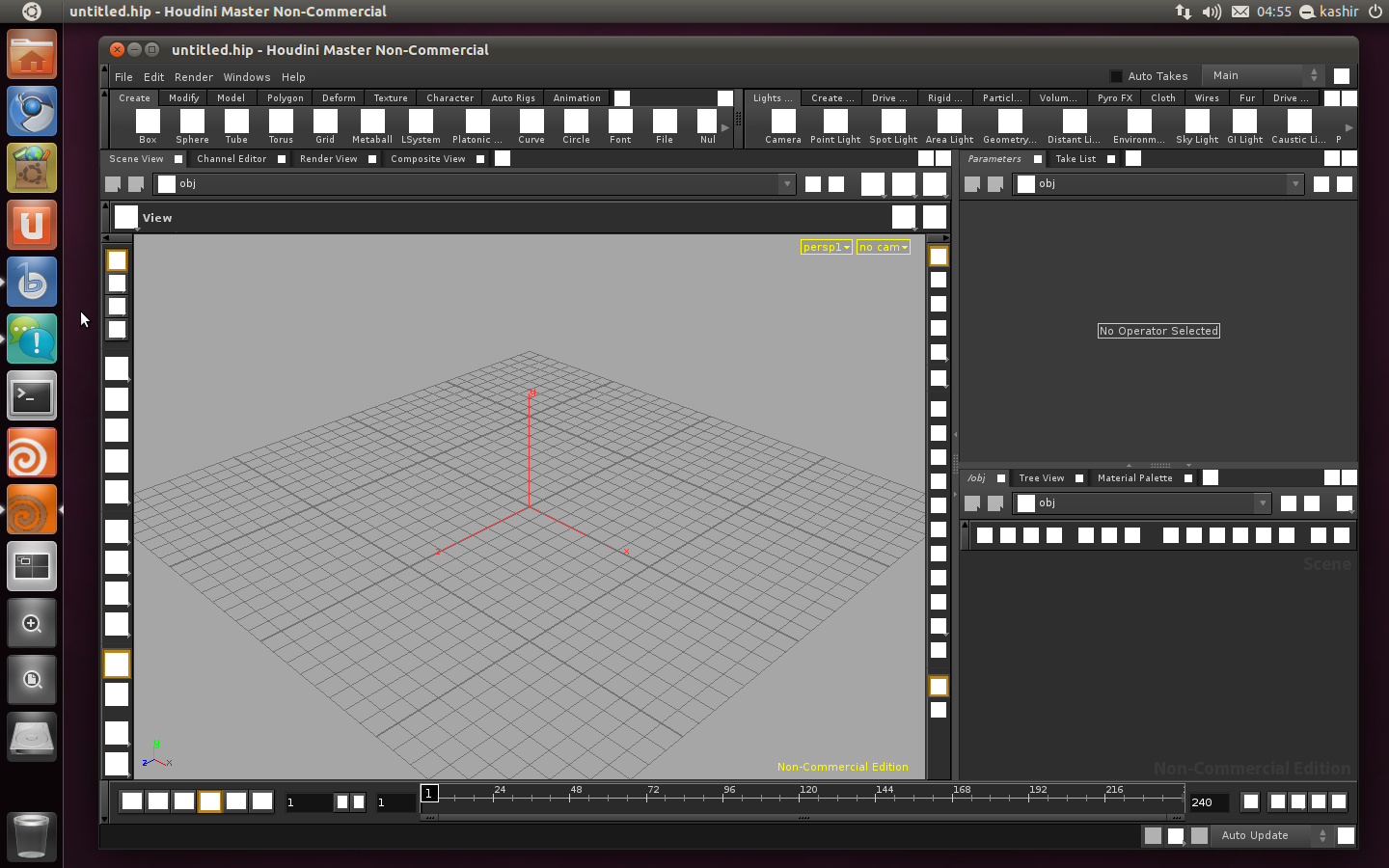Open the sound volume indicator
The width and height of the screenshot is (1389, 868).
1212,12
